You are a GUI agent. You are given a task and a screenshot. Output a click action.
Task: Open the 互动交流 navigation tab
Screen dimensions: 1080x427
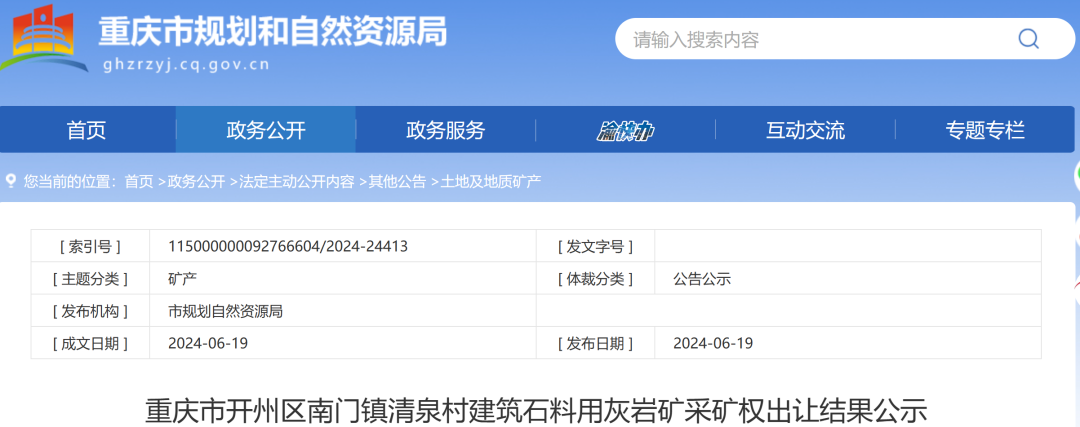805,130
